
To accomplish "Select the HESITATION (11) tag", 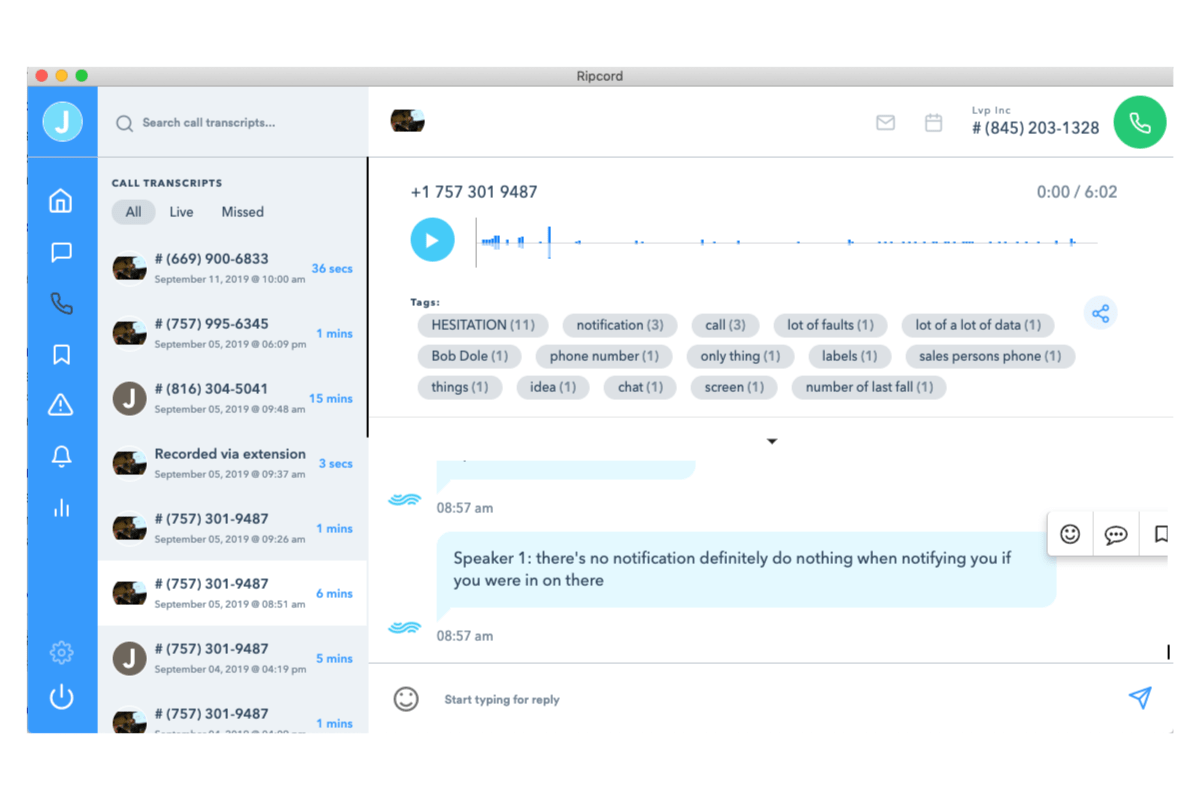I will [482, 324].
